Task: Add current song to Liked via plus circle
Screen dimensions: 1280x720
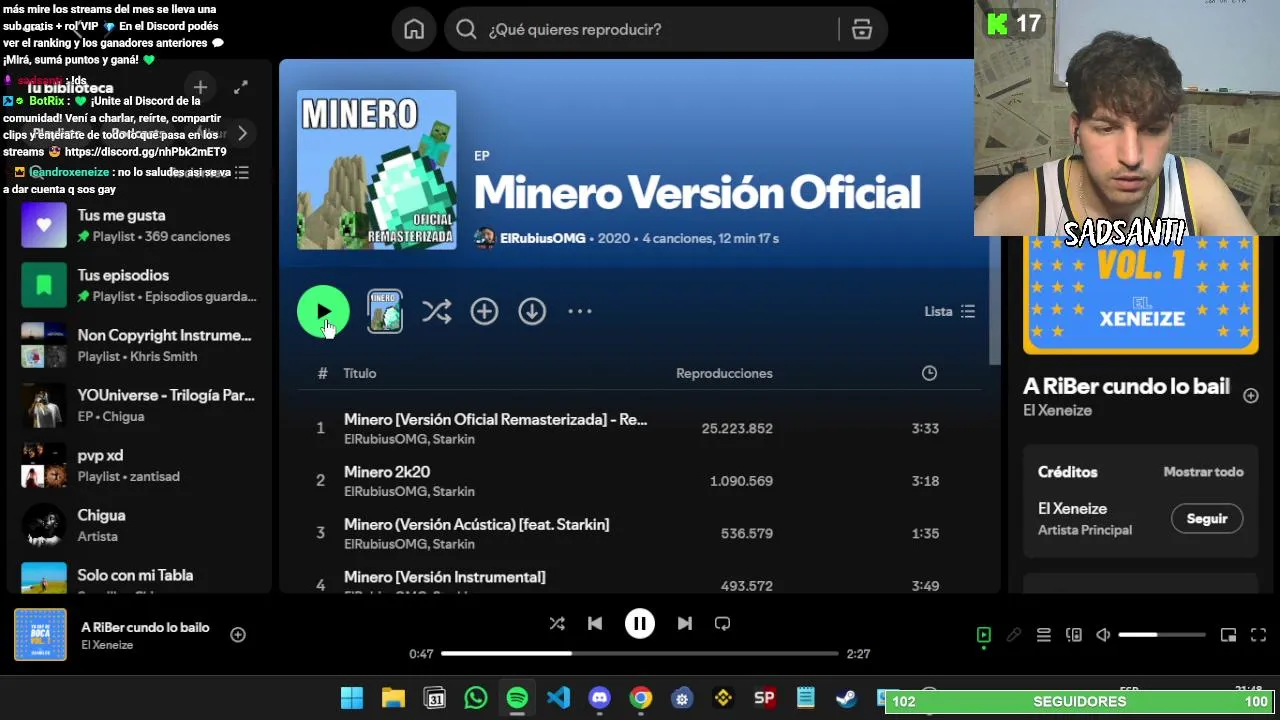Action: click(238, 634)
